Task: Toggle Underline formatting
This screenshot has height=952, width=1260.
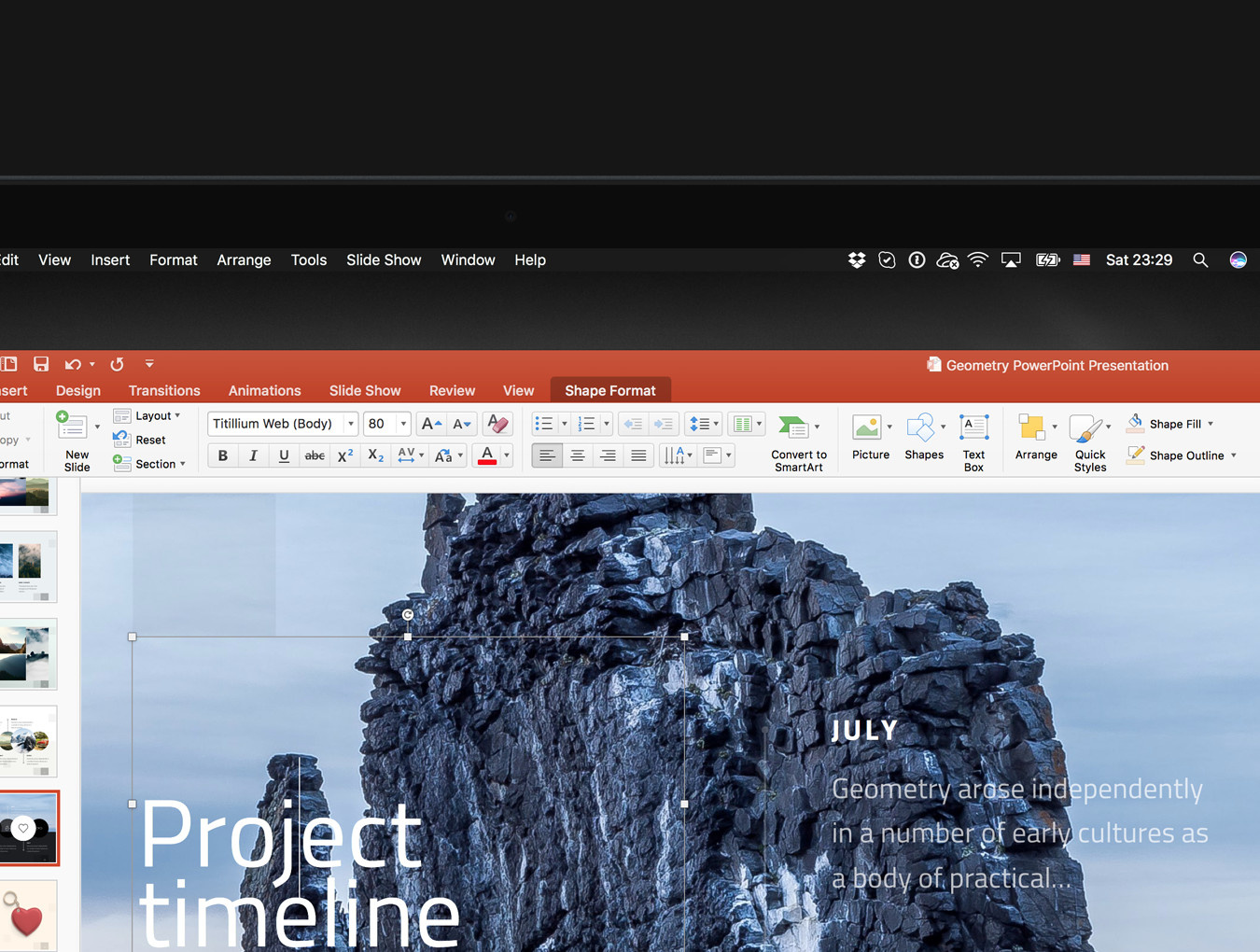Action: click(284, 455)
